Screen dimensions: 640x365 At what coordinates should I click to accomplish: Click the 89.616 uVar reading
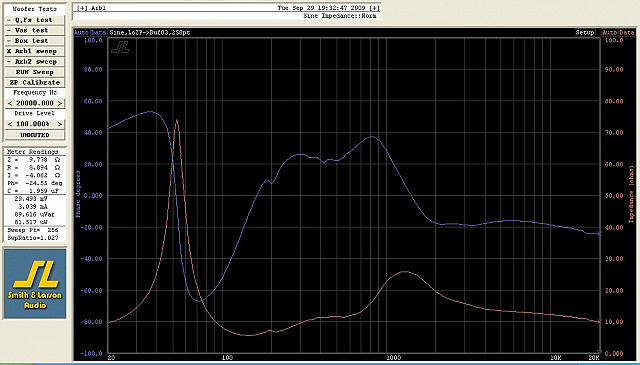[34, 214]
